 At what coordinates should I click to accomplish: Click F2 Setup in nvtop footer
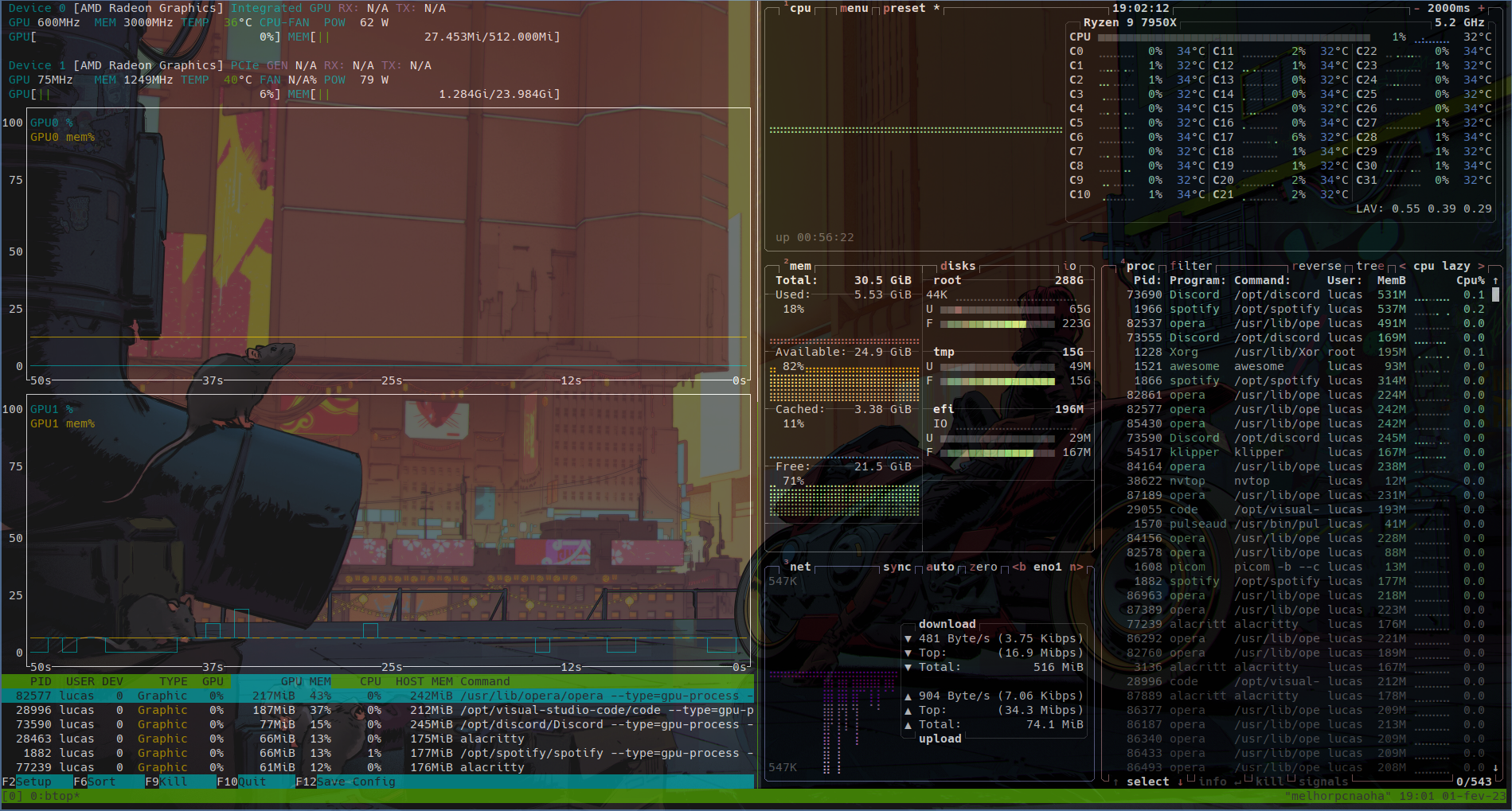(x=26, y=782)
